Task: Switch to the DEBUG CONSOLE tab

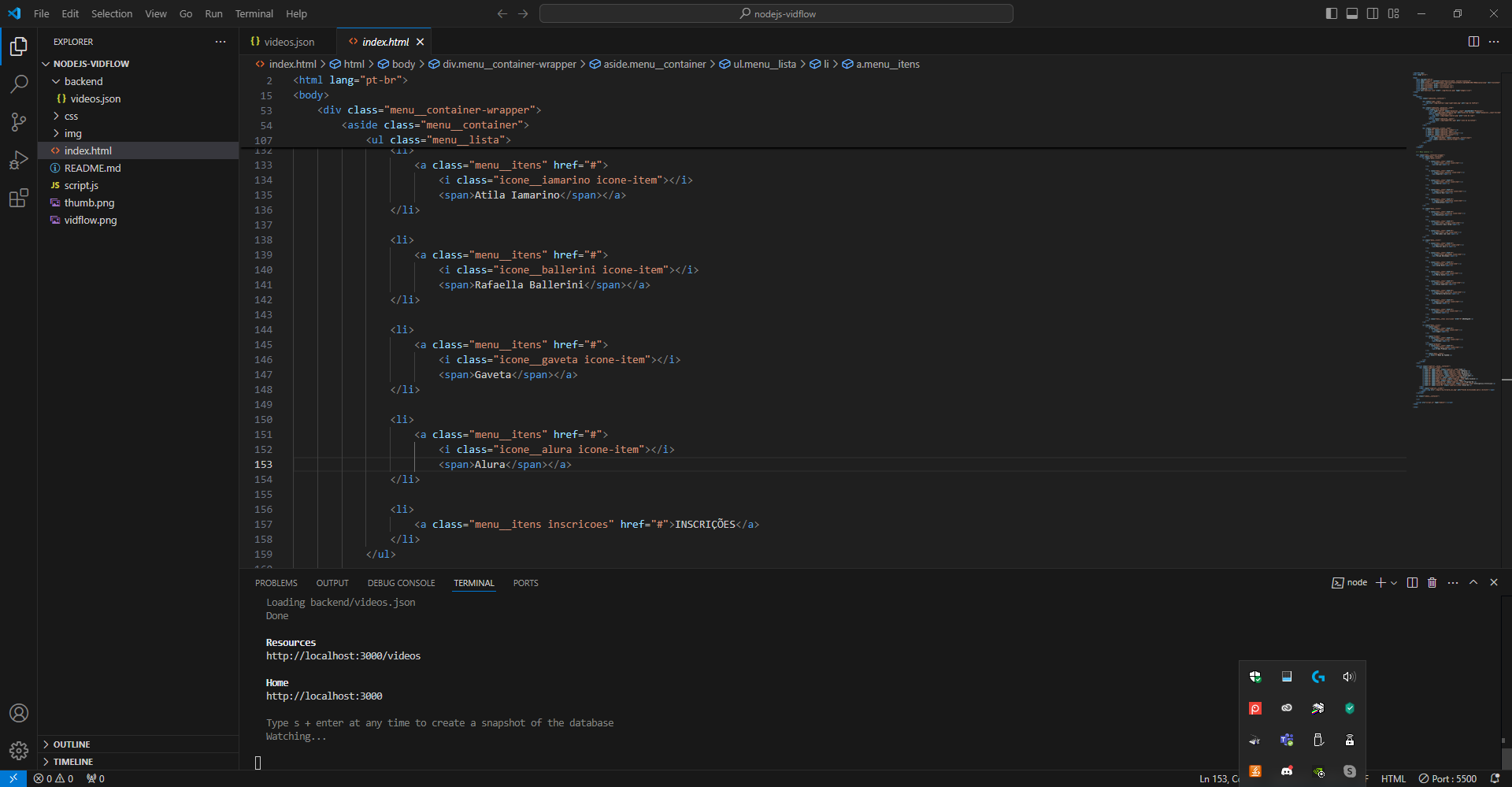Action: coord(401,583)
